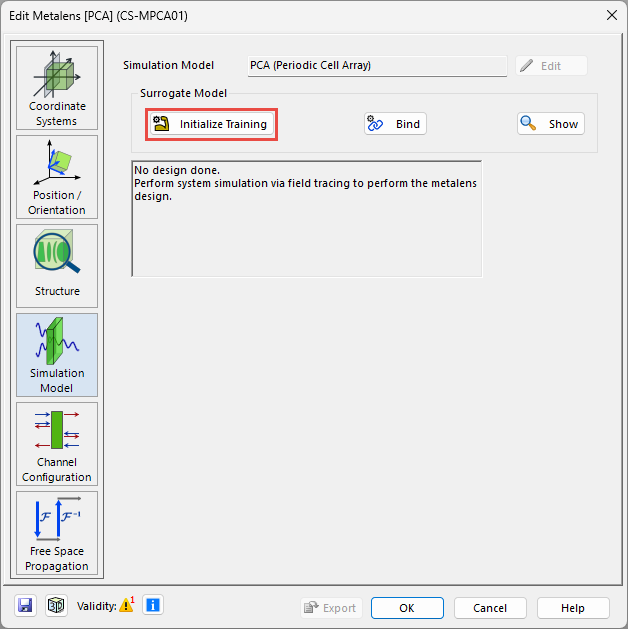Open the Coordinate Systems page
This screenshot has height=629, width=628.
57,87
